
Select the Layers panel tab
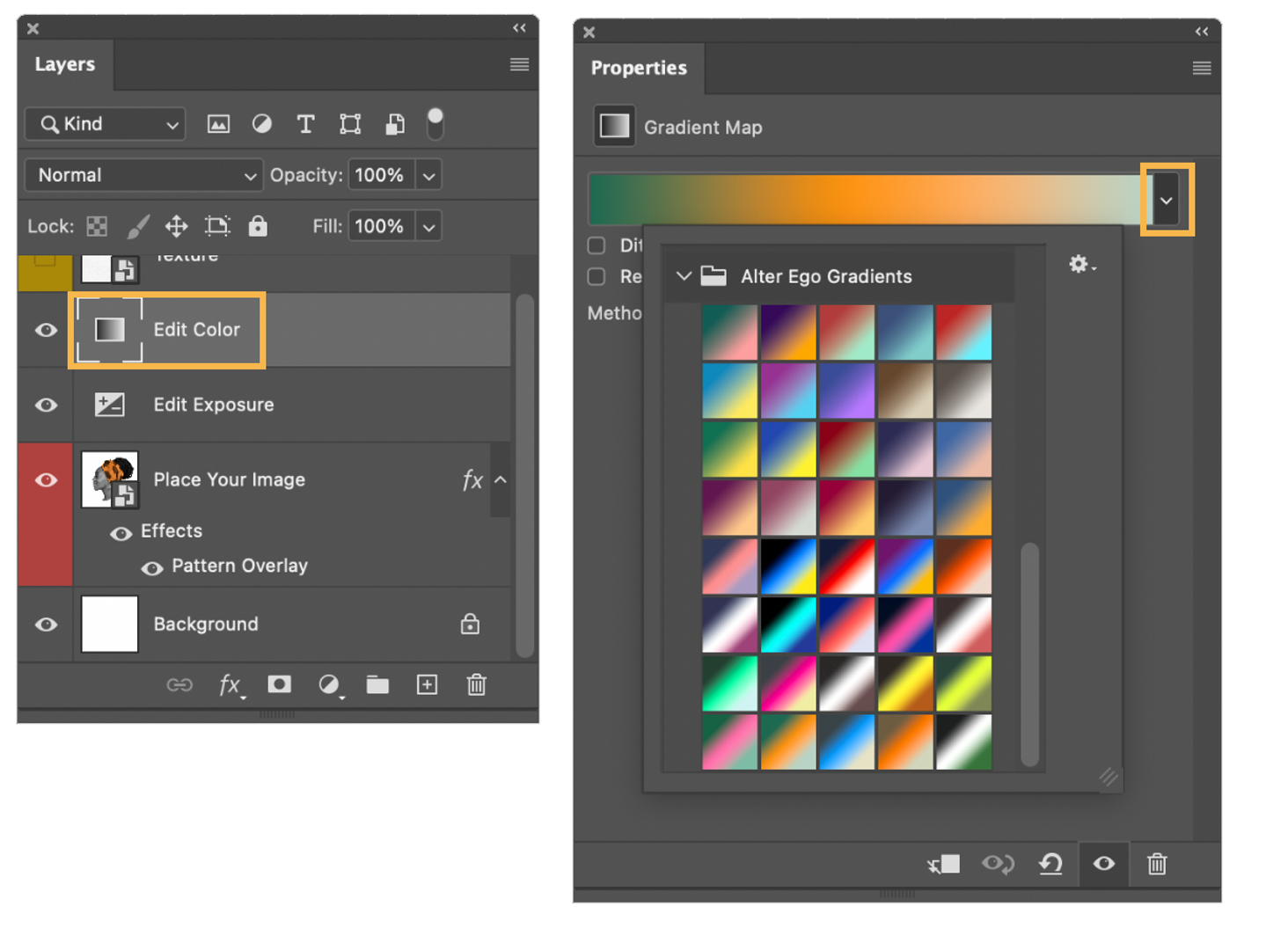pos(65,64)
